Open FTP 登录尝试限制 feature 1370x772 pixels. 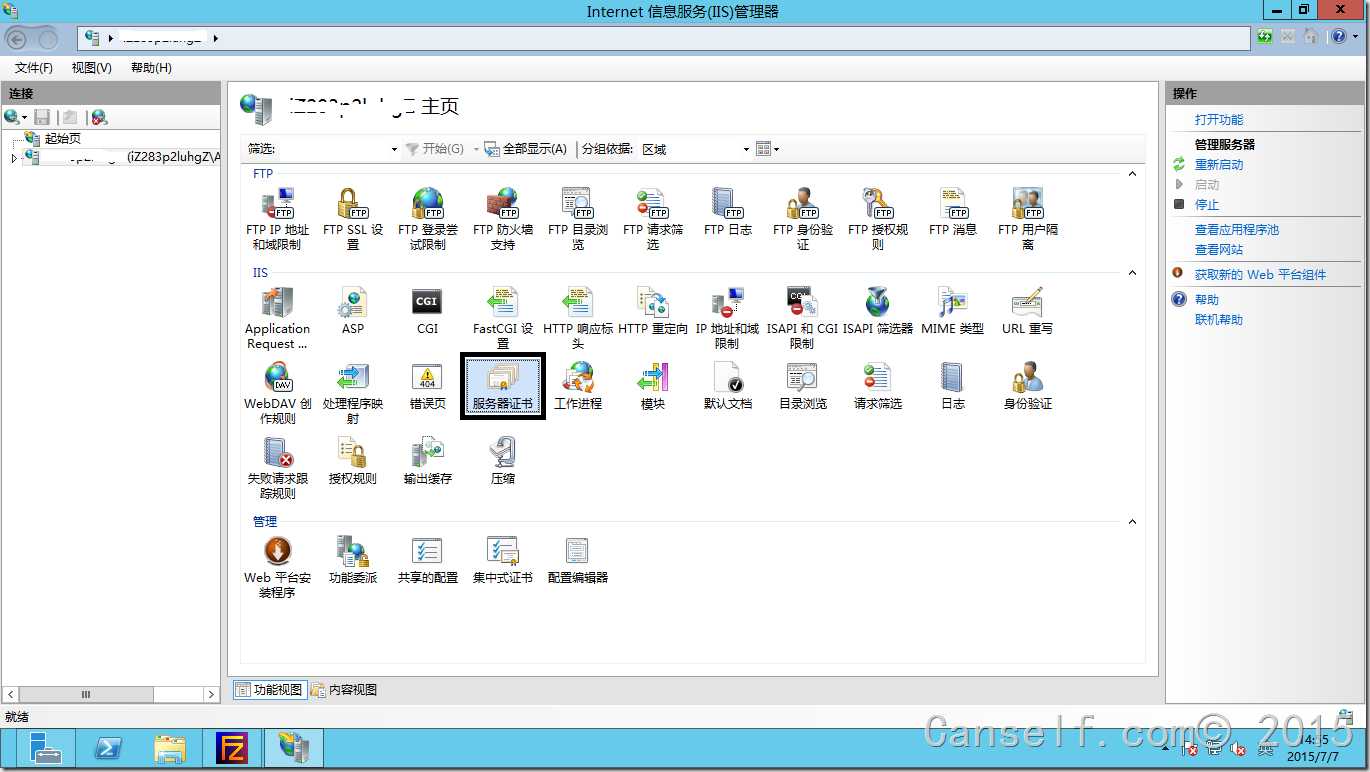[428, 218]
